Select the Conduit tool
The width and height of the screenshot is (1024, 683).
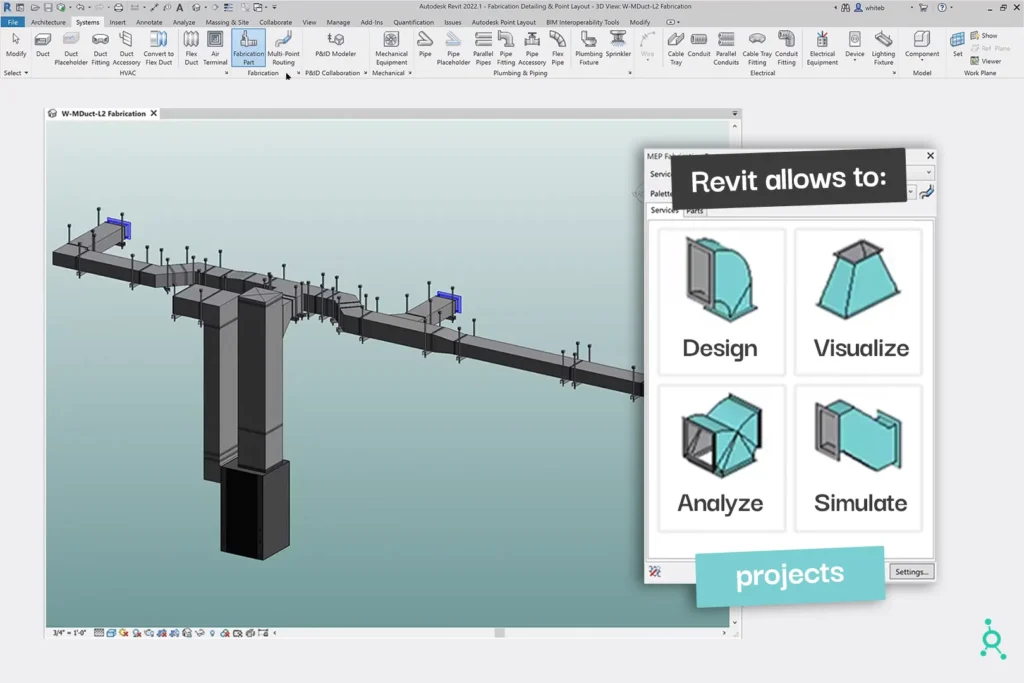click(x=698, y=45)
